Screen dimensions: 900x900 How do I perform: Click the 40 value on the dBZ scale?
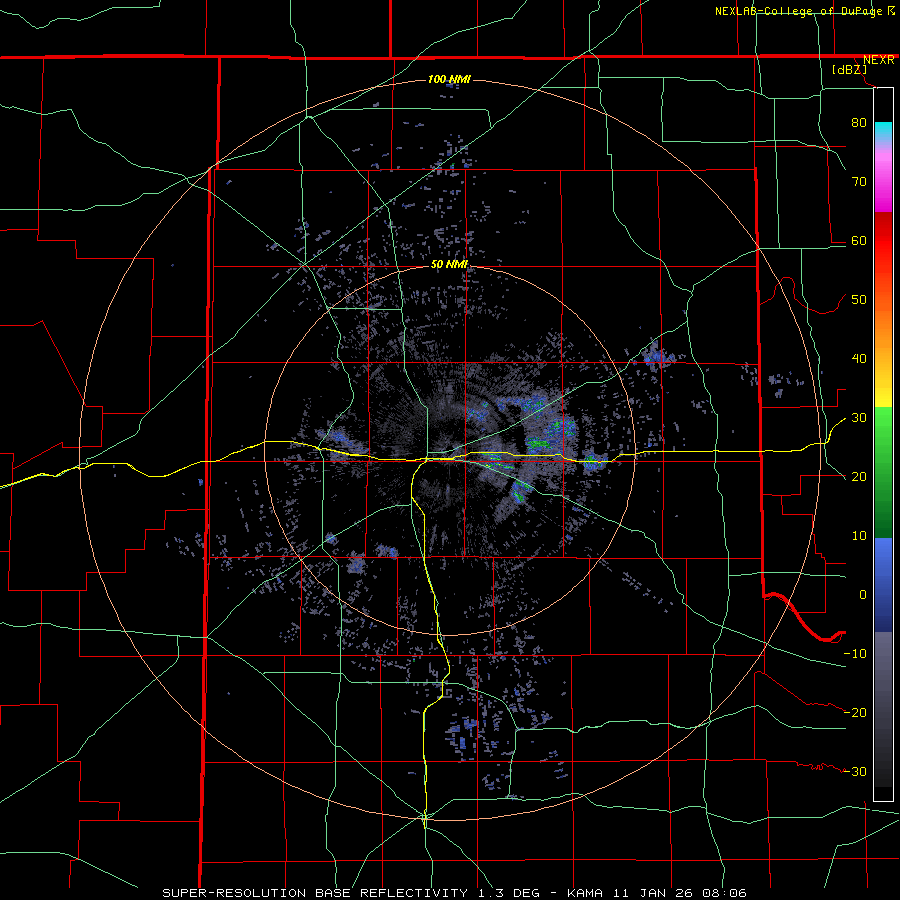[859, 359]
